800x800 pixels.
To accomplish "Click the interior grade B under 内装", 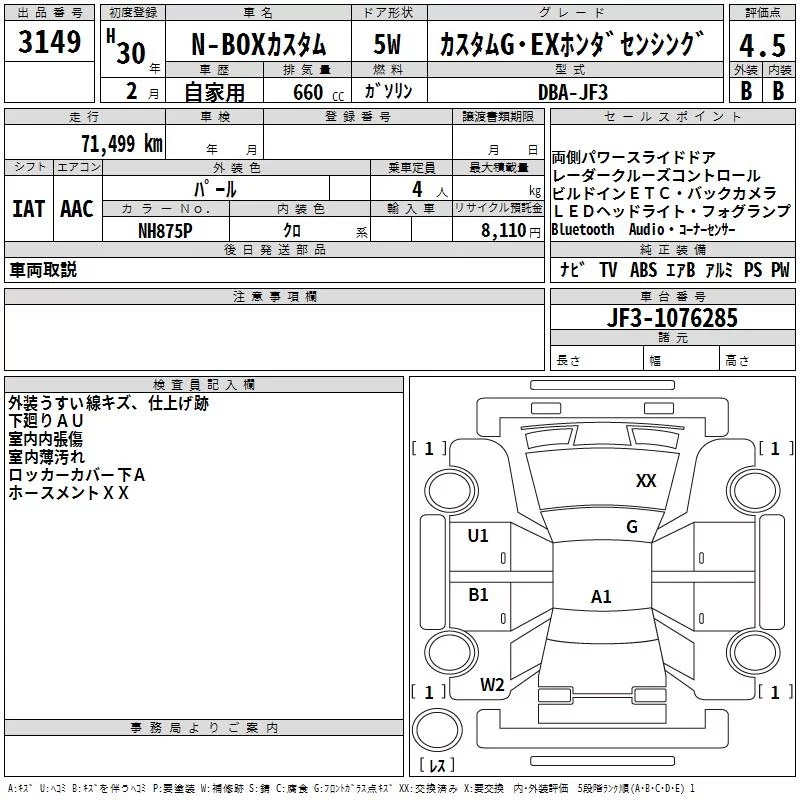I will click(x=778, y=91).
